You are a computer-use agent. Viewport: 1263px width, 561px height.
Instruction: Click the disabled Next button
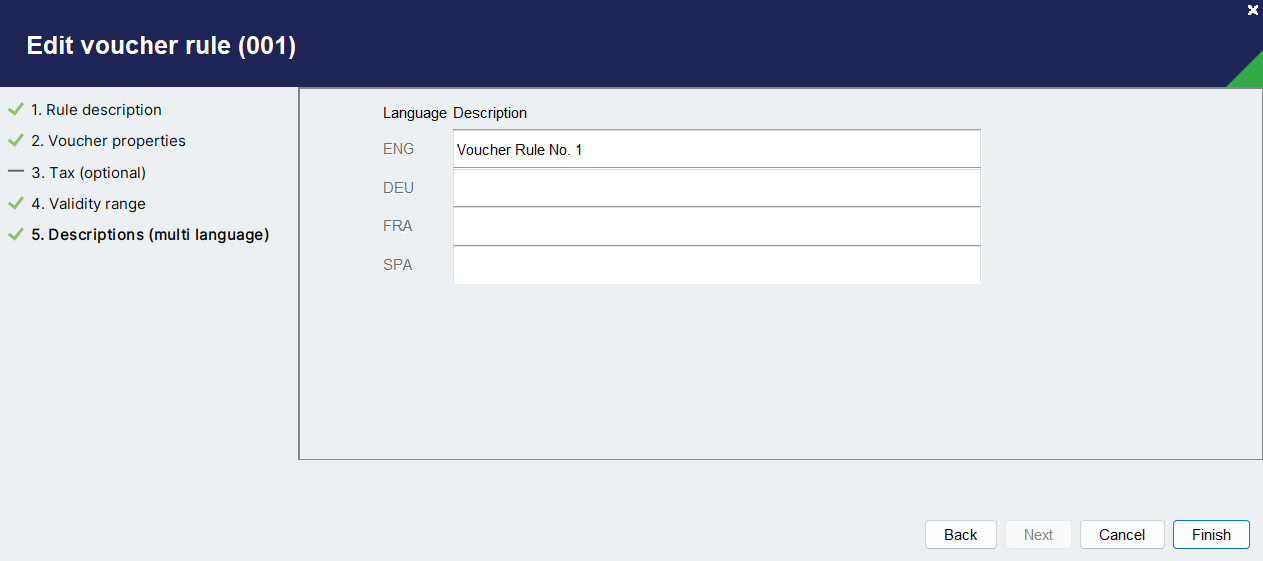1038,535
